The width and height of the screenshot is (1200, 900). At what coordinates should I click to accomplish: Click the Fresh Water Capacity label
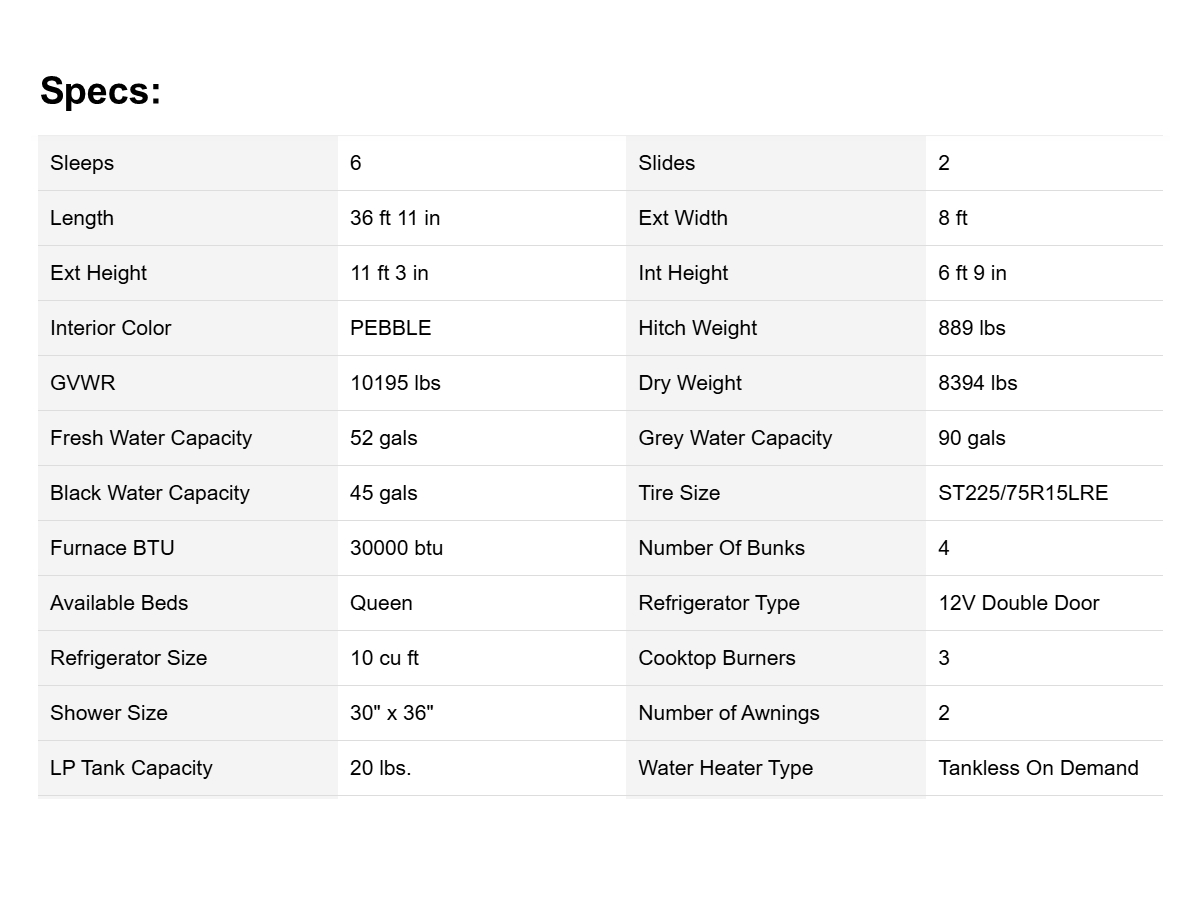point(151,438)
